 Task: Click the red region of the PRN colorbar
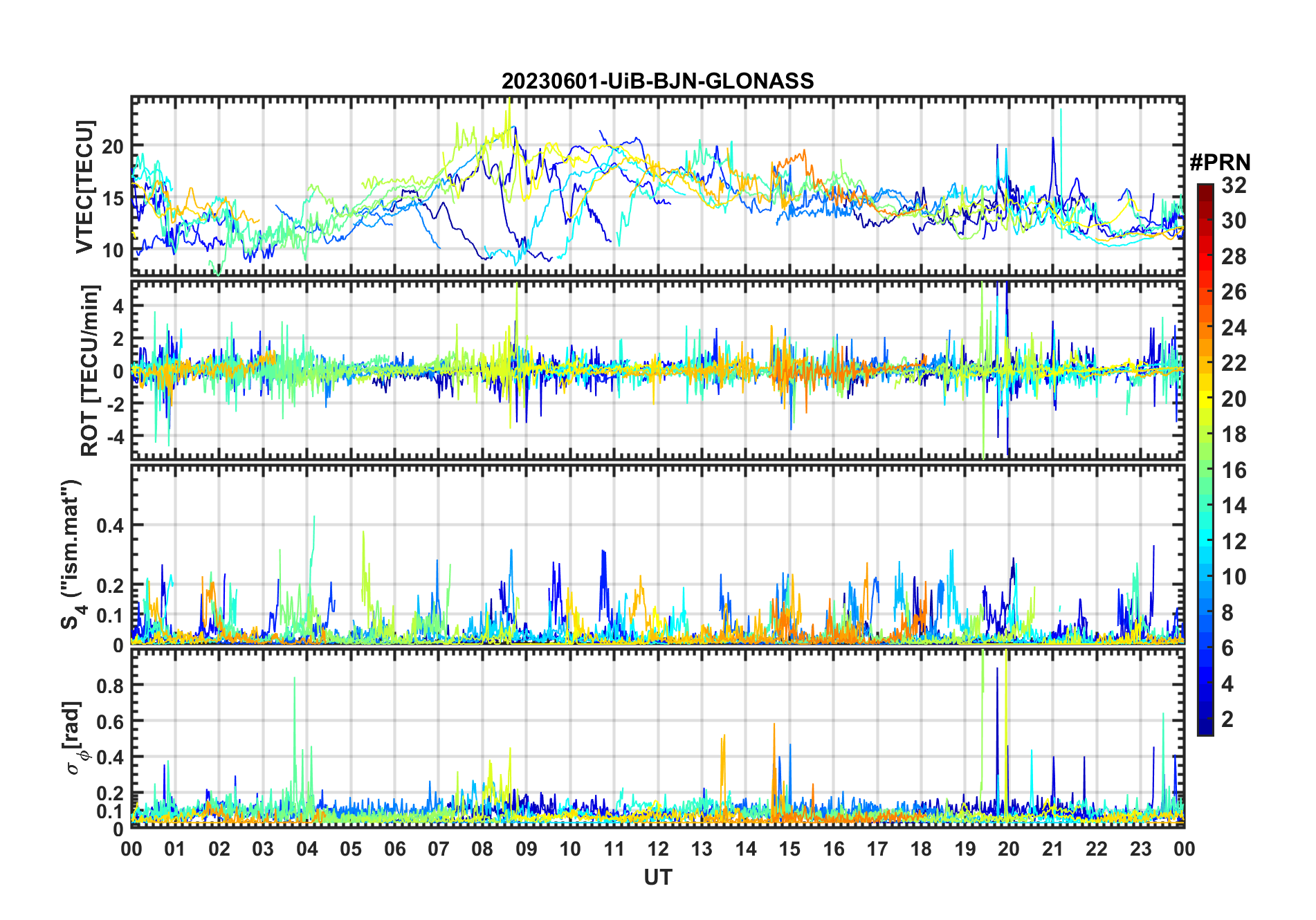click(x=1205, y=256)
